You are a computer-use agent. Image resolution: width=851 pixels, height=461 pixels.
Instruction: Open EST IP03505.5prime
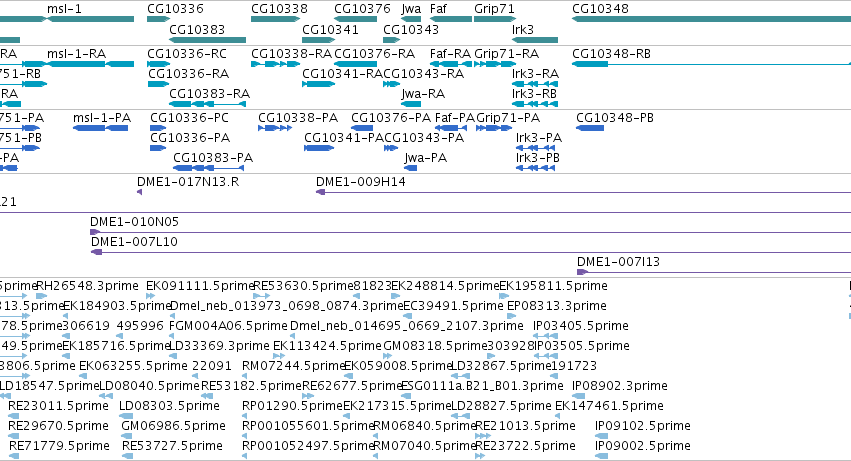coord(545,356)
